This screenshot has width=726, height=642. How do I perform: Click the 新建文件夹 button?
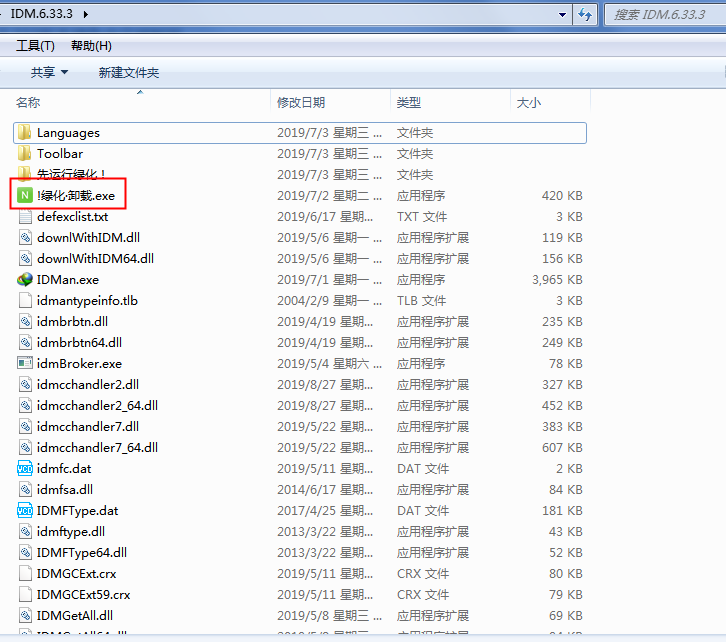(x=129, y=73)
